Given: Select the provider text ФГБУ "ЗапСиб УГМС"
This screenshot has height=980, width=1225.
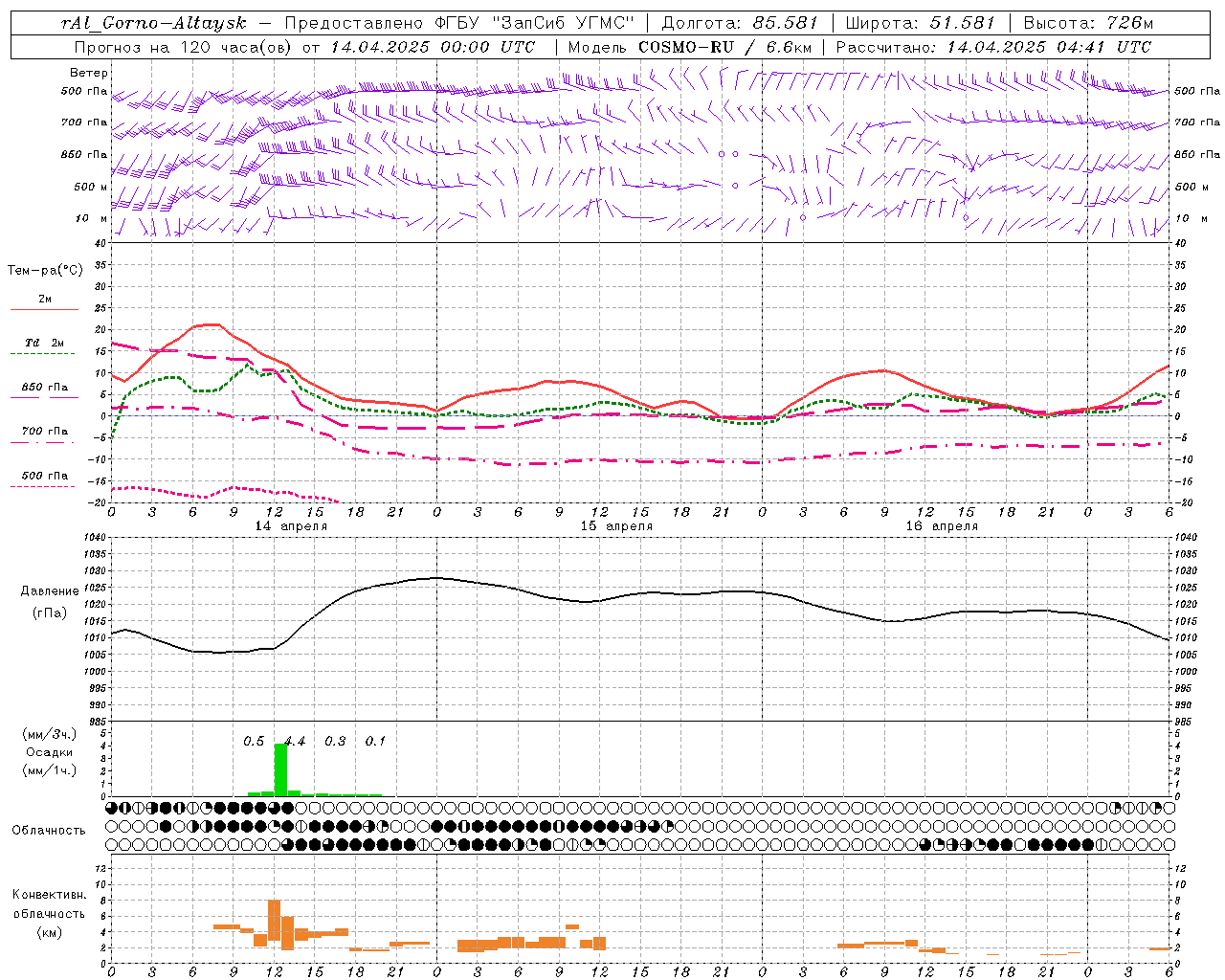Looking at the screenshot, I should [x=535, y=23].
